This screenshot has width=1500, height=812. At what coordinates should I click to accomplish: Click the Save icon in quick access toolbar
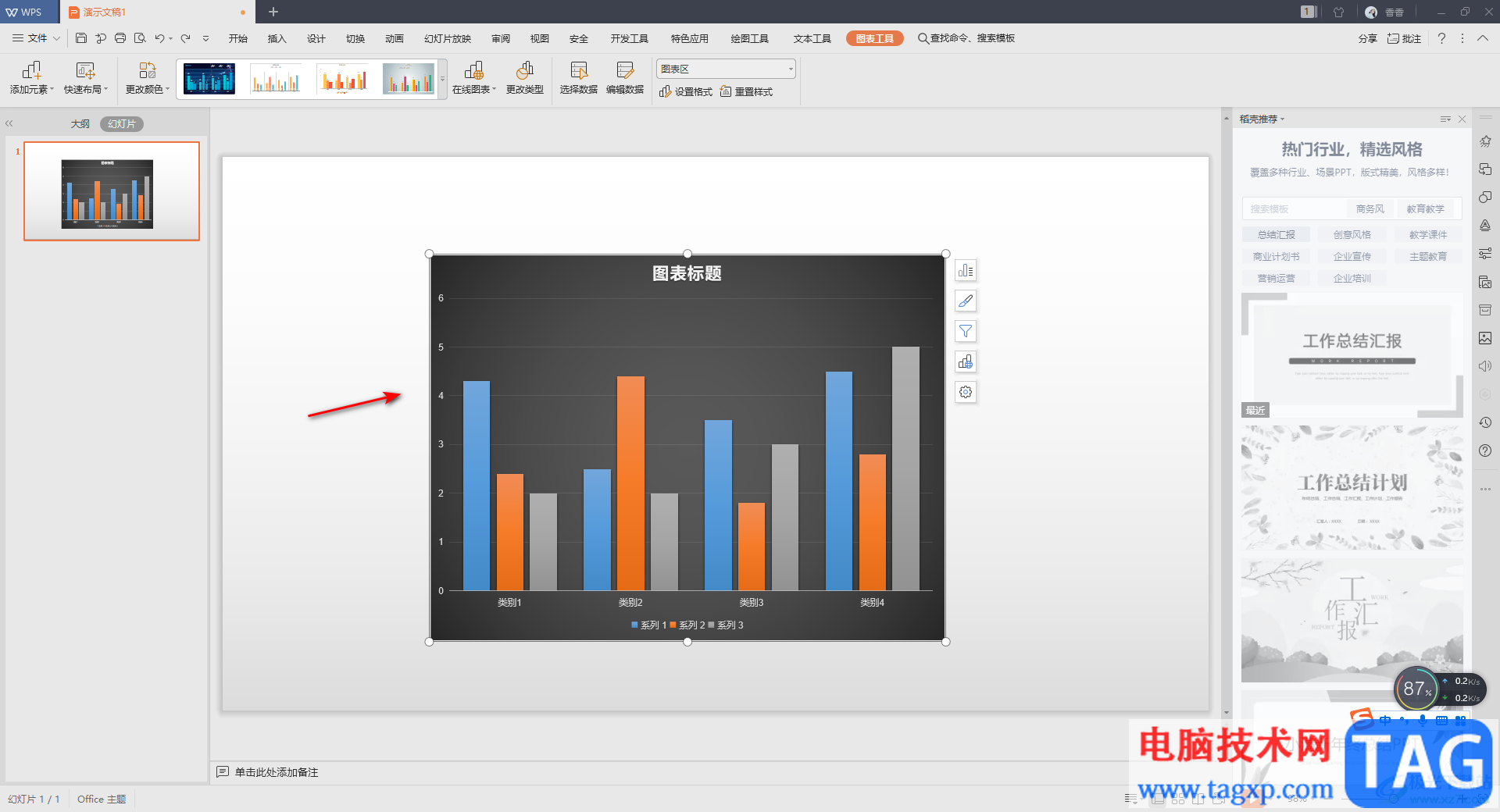point(81,38)
